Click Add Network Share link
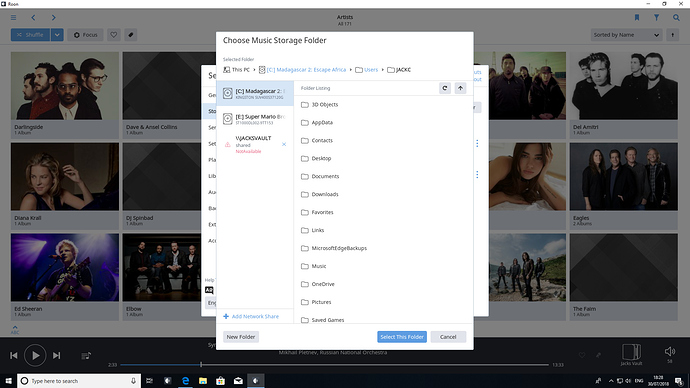The width and height of the screenshot is (690, 388). (251, 316)
